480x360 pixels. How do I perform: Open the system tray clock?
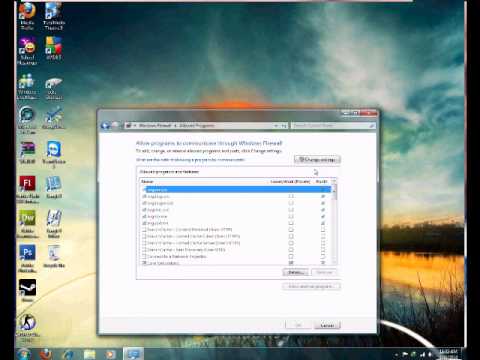coord(448,354)
